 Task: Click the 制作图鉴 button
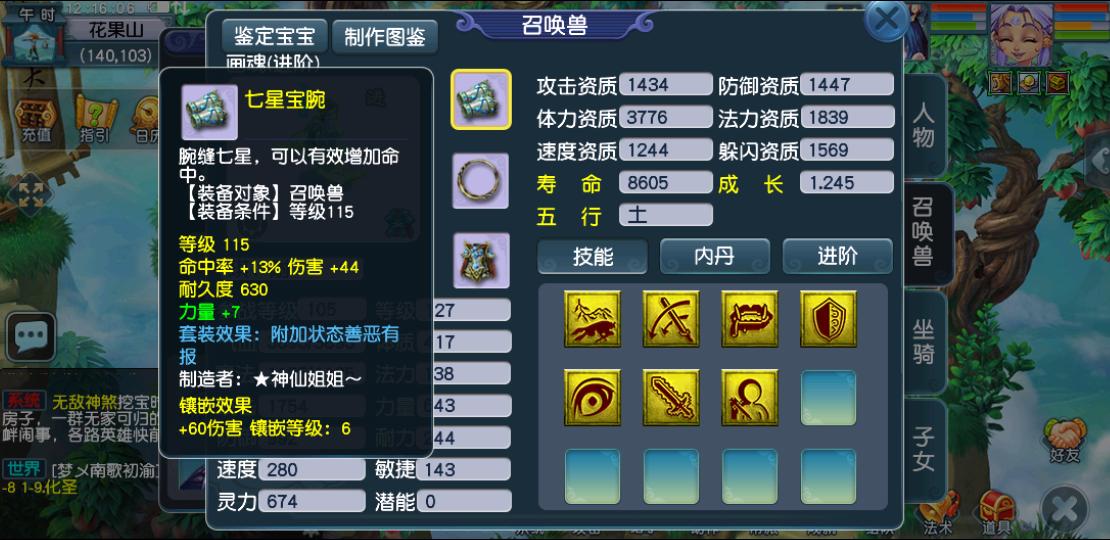385,38
